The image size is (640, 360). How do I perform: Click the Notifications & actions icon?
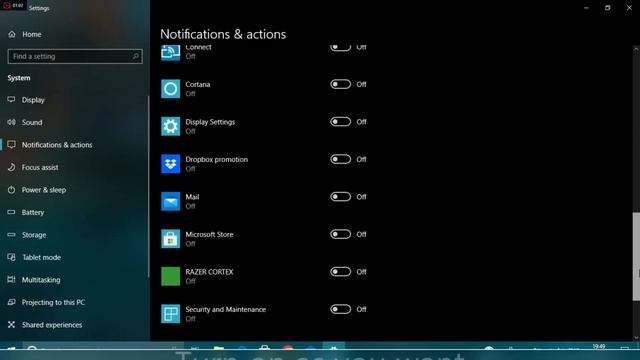click(x=11, y=144)
